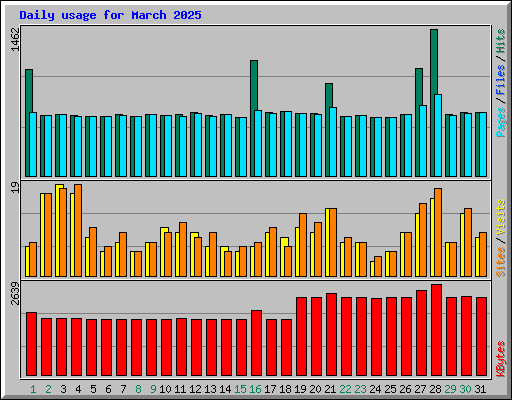The image size is (512, 400).
Task: Click day 7 label on x-axis
Action: 123,389
